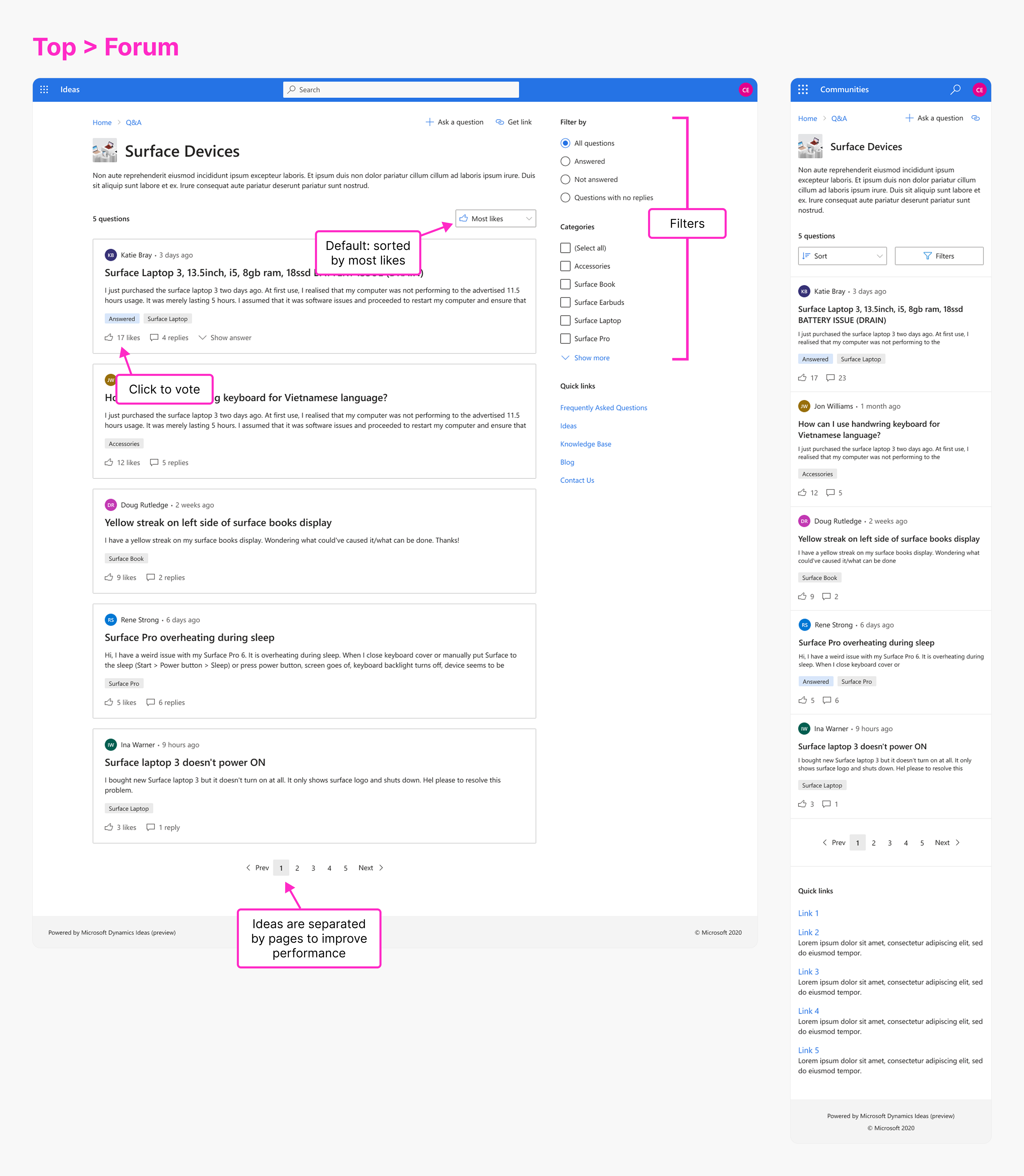Image resolution: width=1024 pixels, height=1176 pixels.
Task: Open Frequently Asked Questions quick link
Action: (603, 408)
